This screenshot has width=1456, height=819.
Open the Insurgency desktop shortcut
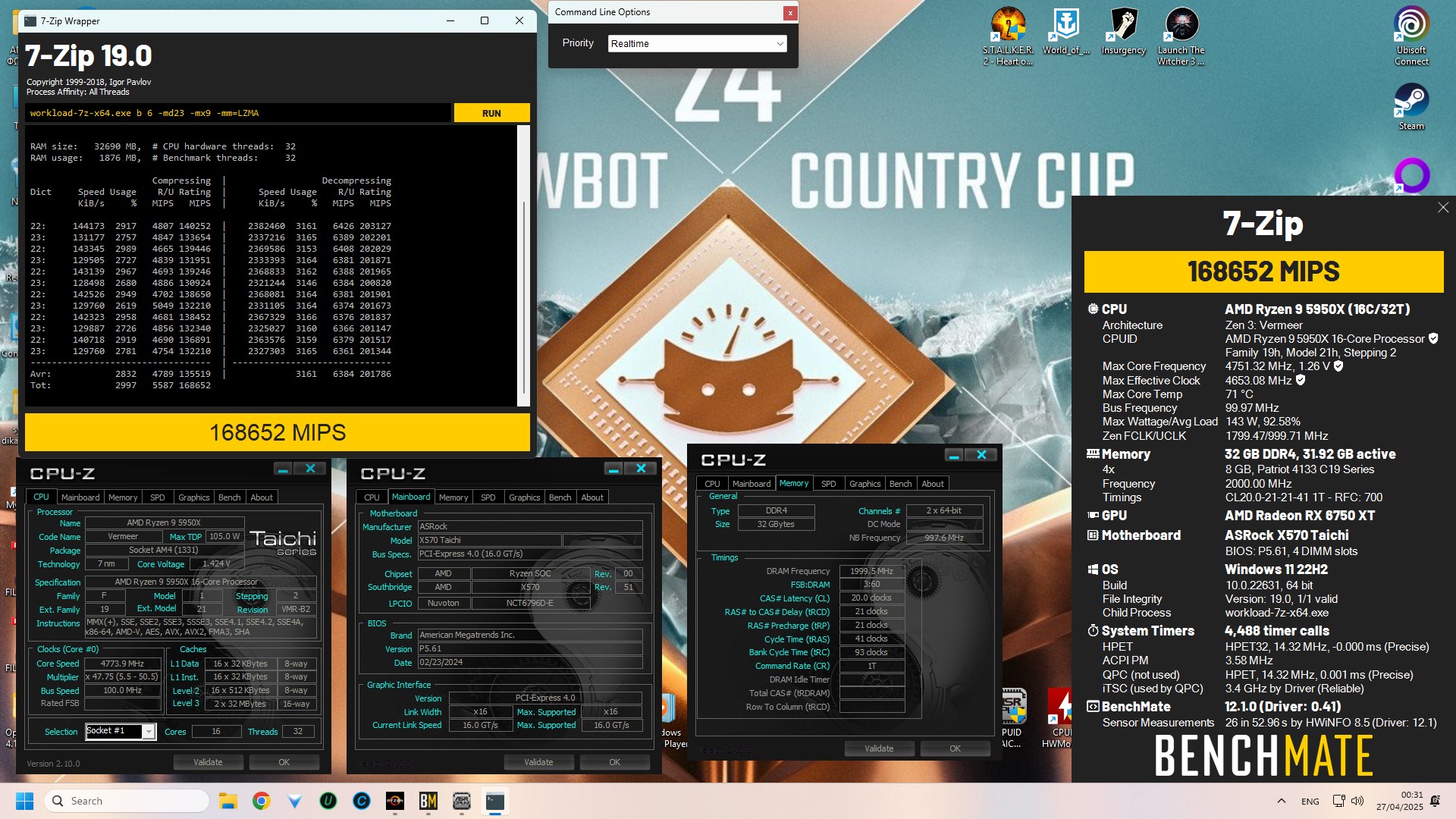coord(1123,32)
